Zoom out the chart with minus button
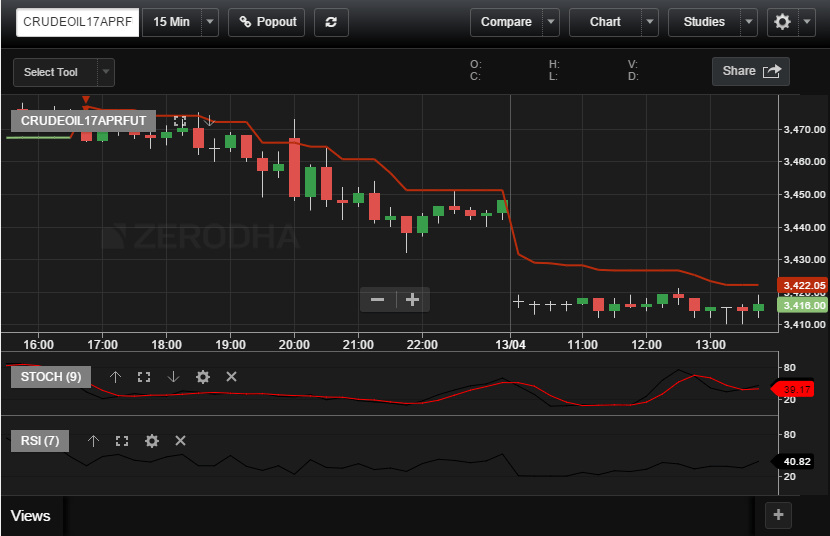 click(378, 299)
